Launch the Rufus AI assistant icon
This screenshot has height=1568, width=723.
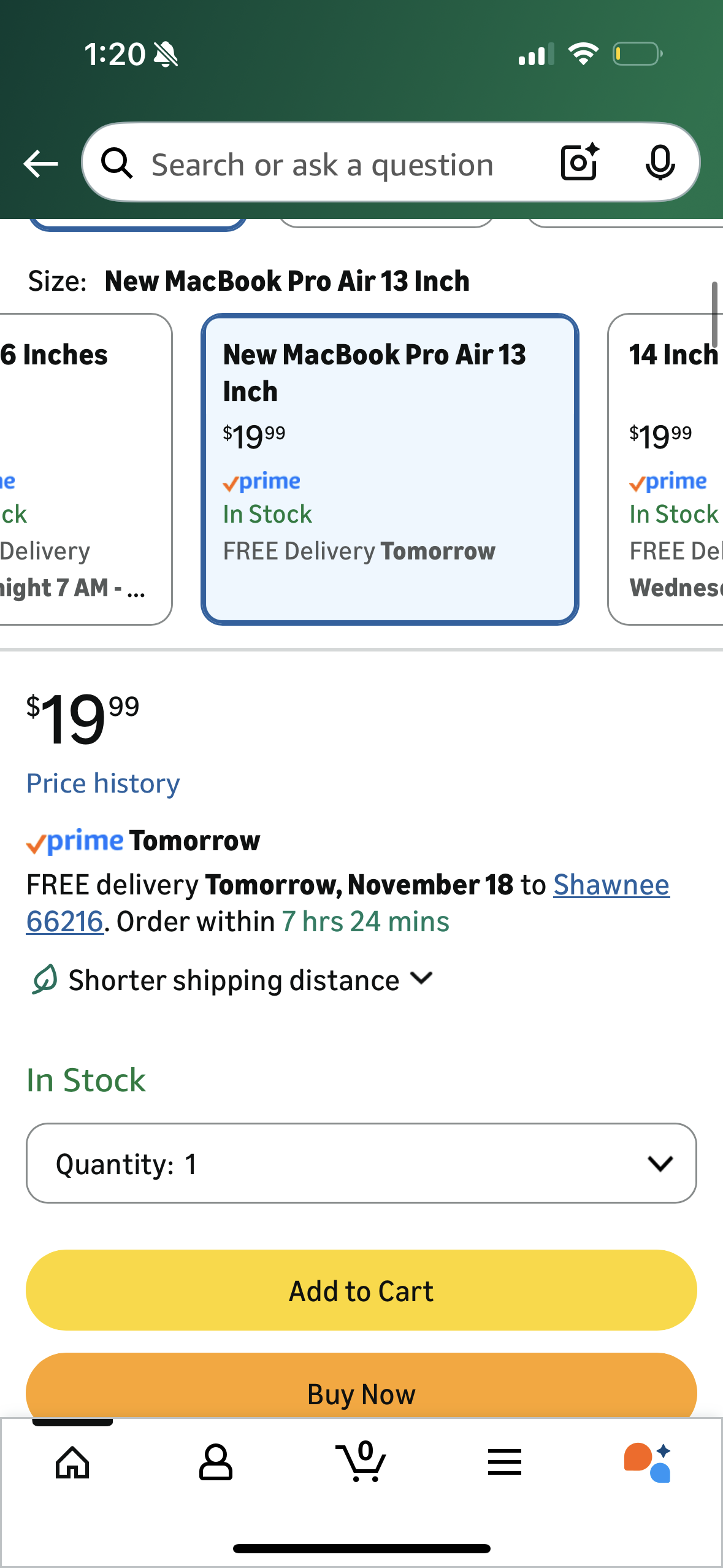(648, 1462)
